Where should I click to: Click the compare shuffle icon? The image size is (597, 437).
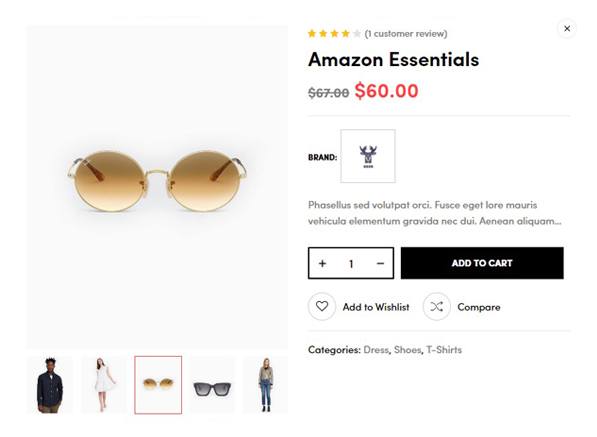[437, 306]
